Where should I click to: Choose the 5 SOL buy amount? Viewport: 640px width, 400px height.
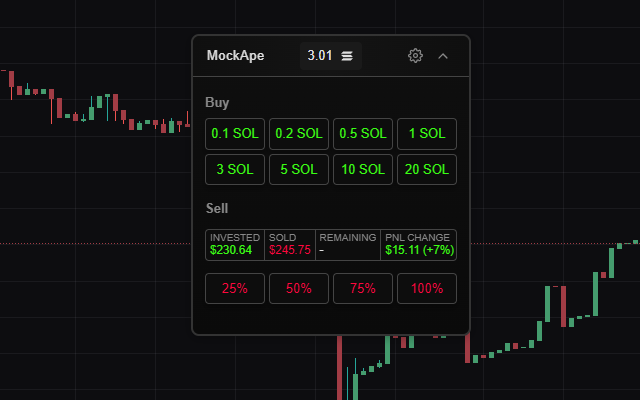click(x=298, y=169)
